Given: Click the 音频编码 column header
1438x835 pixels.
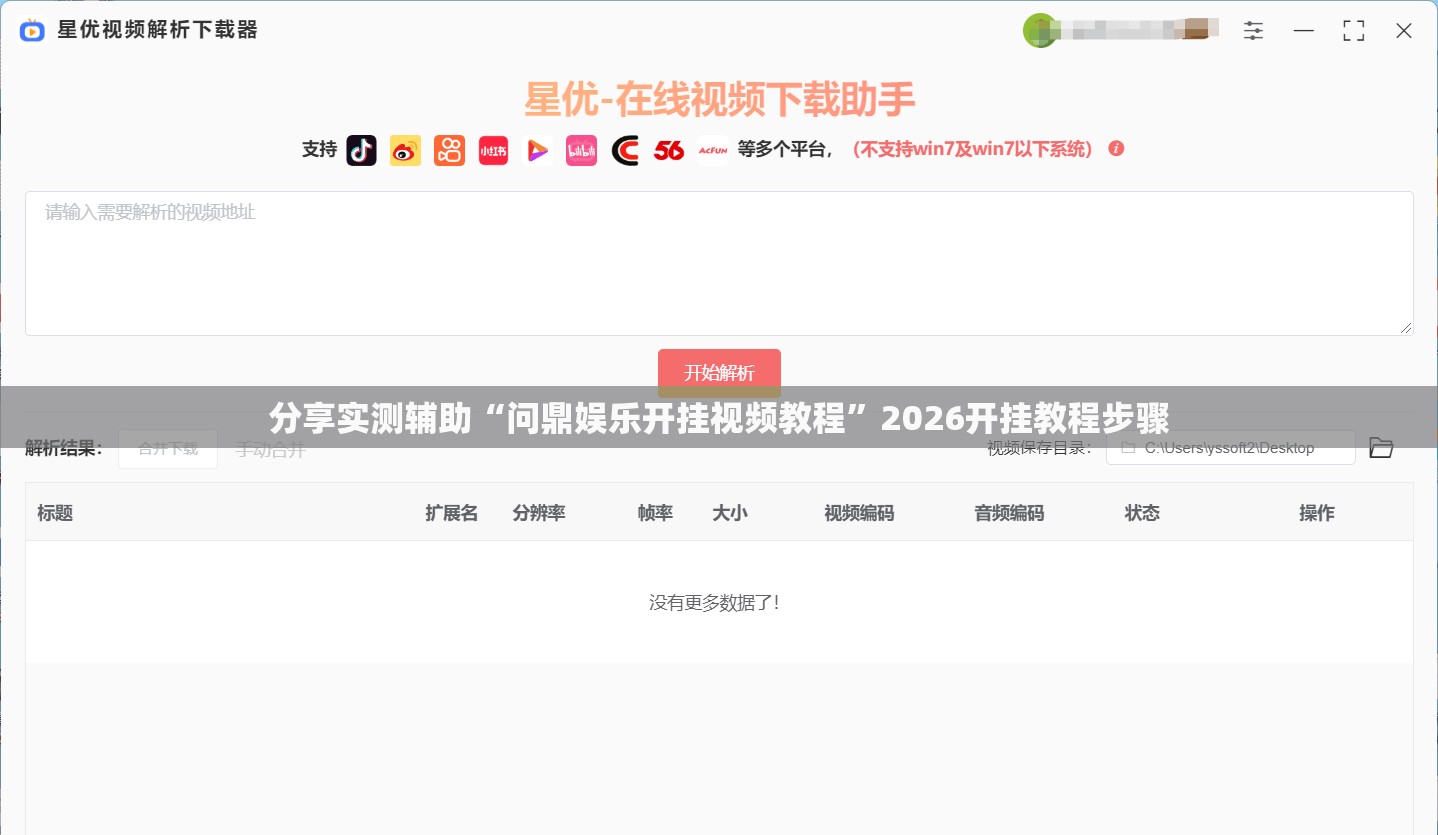Looking at the screenshot, I should (x=1009, y=513).
